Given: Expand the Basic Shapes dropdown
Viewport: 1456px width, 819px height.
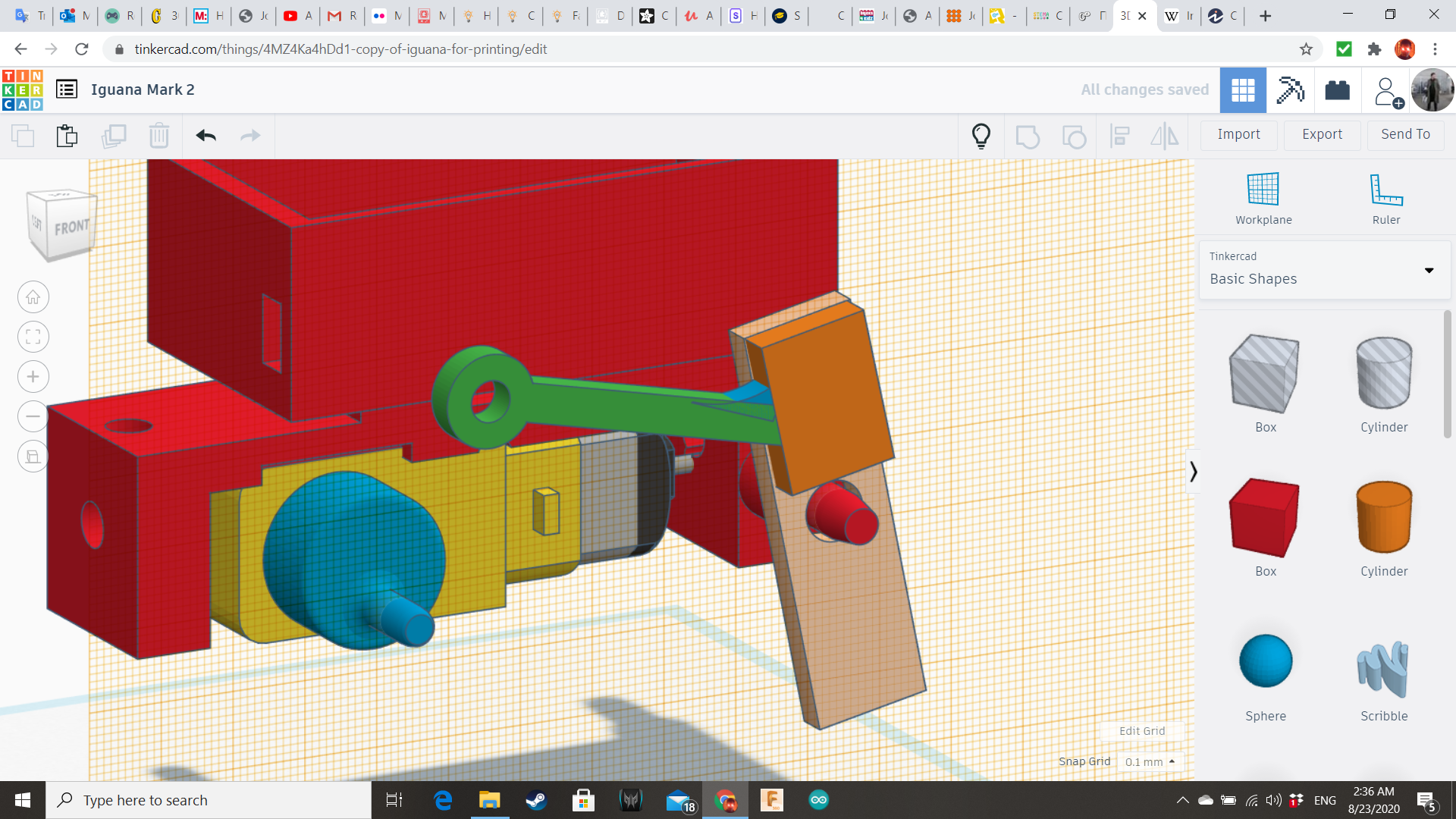Looking at the screenshot, I should click(1429, 271).
